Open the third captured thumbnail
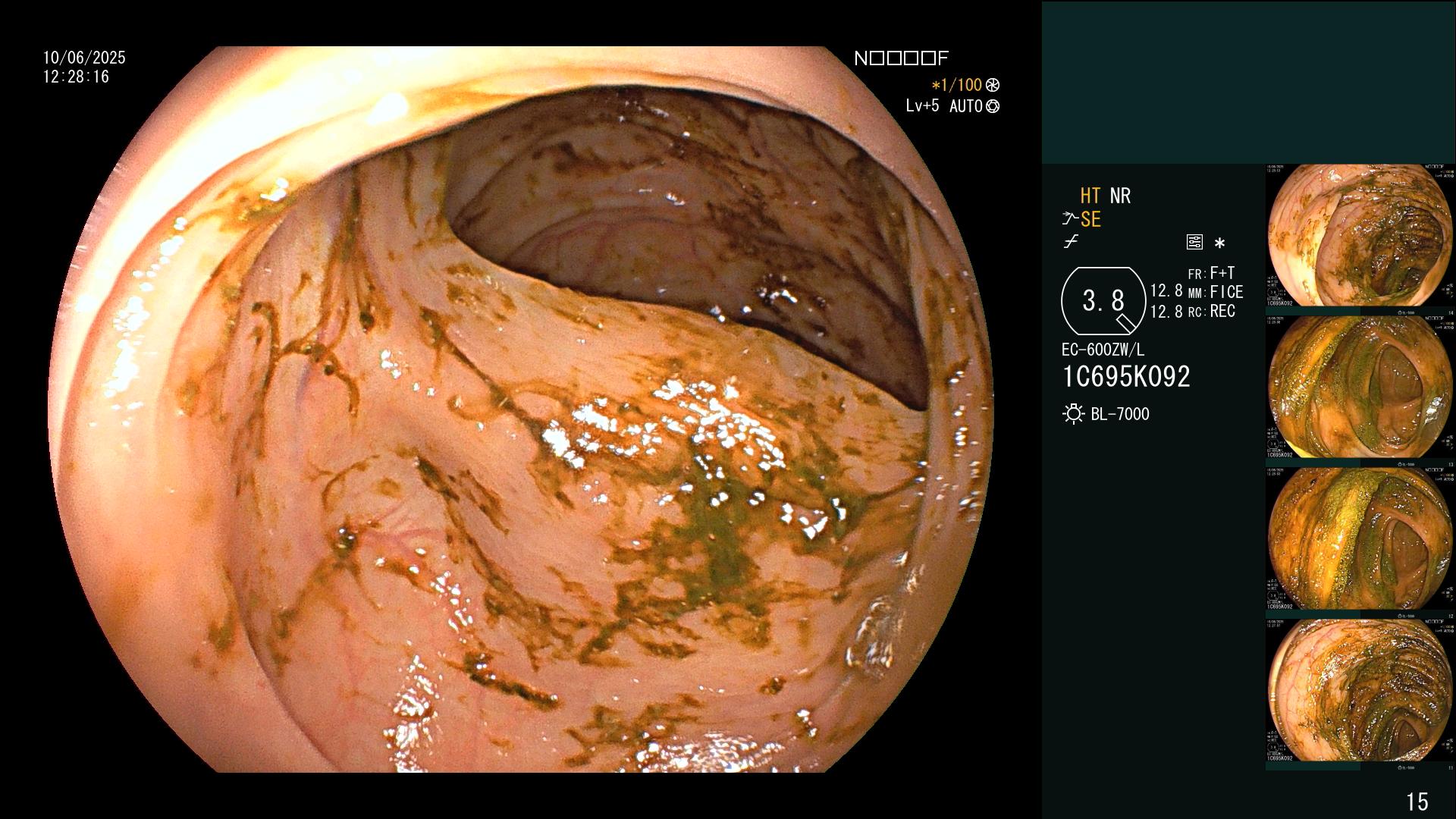 click(x=1360, y=538)
